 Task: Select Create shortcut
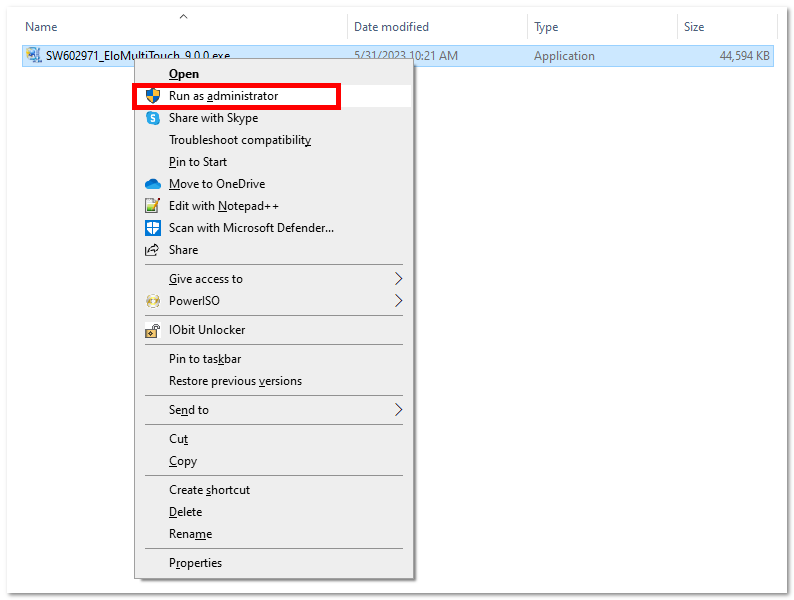pyautogui.click(x=273, y=490)
